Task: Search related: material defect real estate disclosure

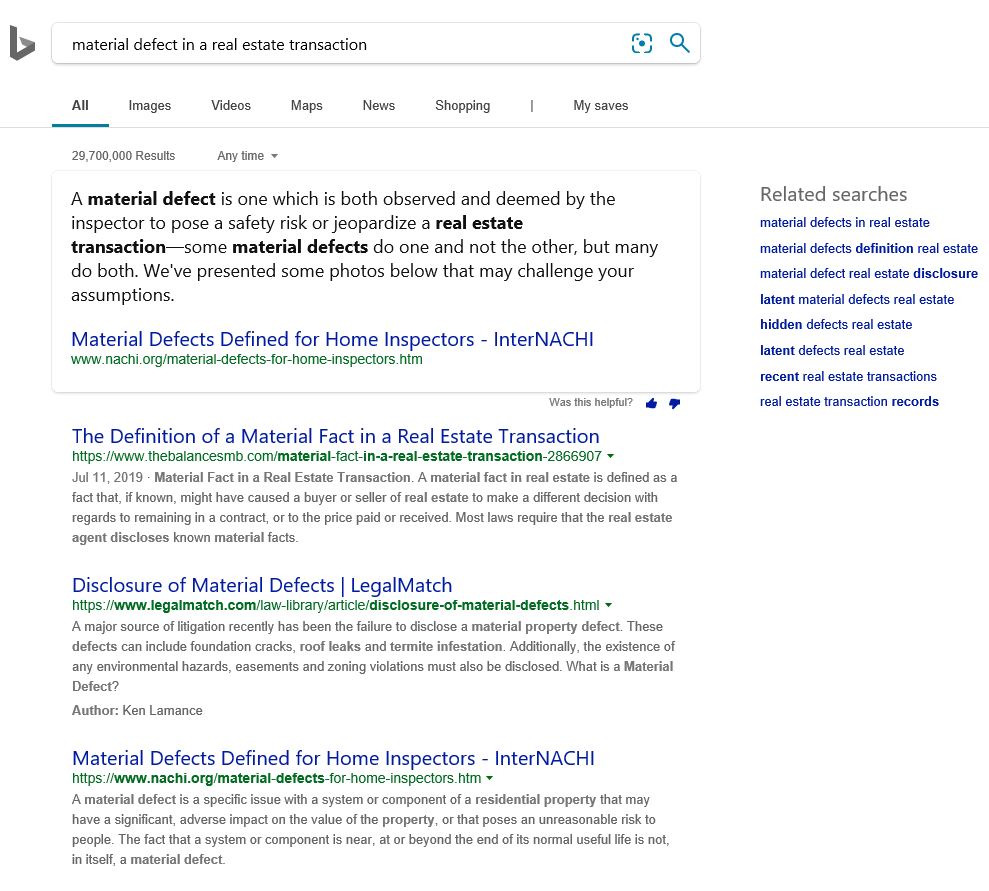Action: pyautogui.click(x=869, y=274)
